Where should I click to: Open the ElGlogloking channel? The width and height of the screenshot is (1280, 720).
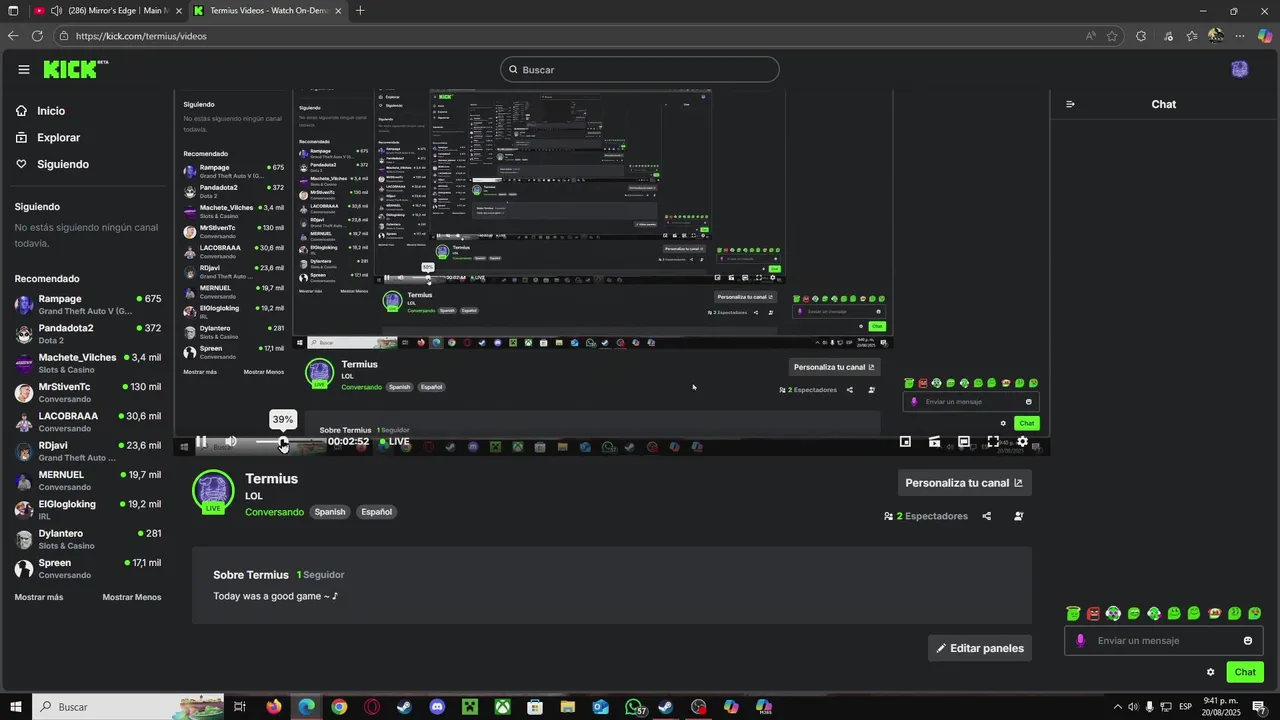(x=88, y=510)
